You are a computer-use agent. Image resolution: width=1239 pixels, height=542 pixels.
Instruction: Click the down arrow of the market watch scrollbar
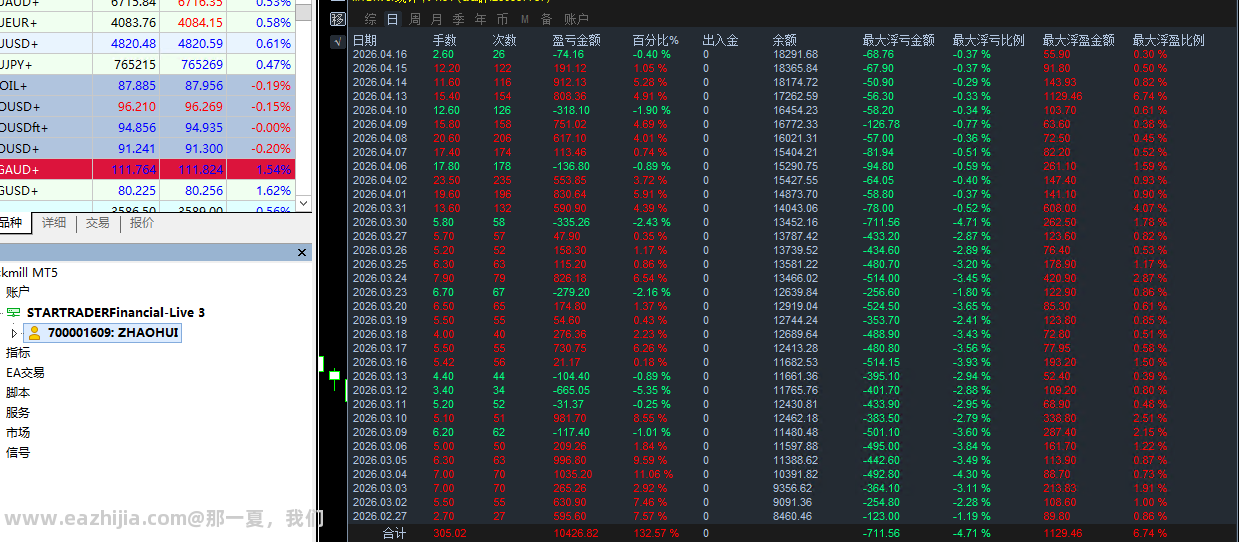[x=305, y=203]
